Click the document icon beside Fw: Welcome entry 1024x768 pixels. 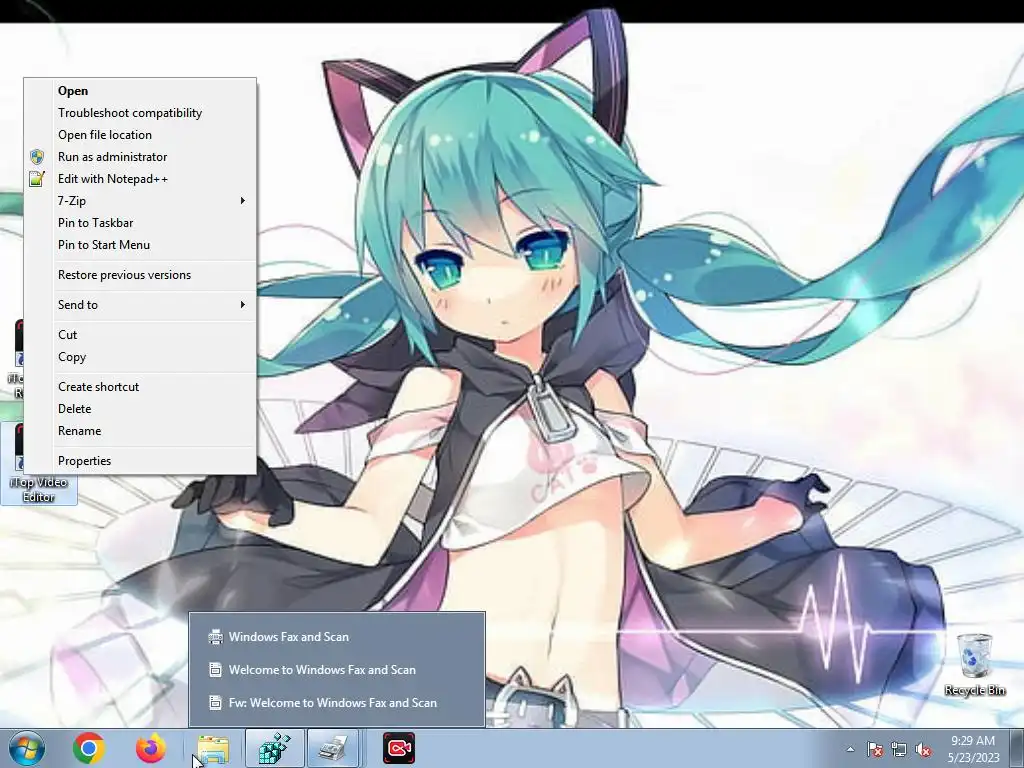click(215, 703)
